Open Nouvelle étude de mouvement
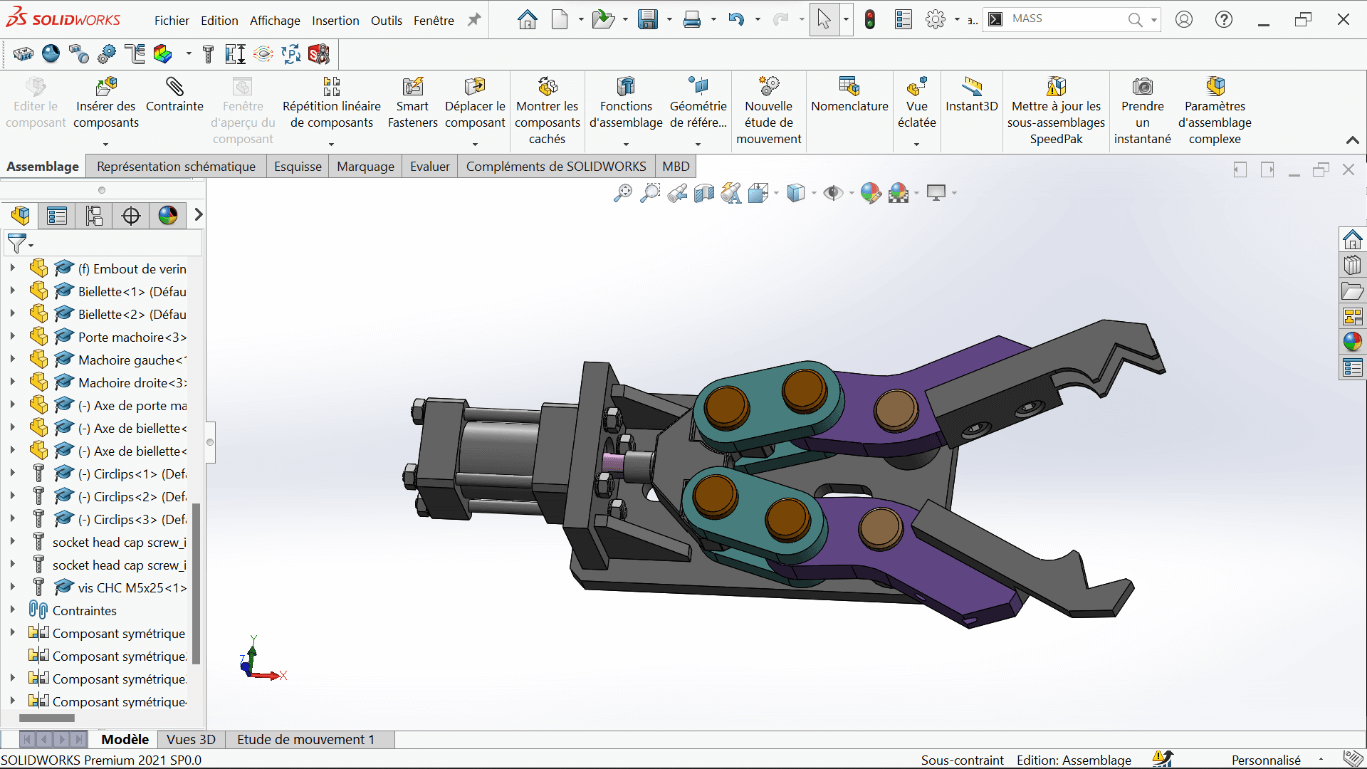 [768, 87]
